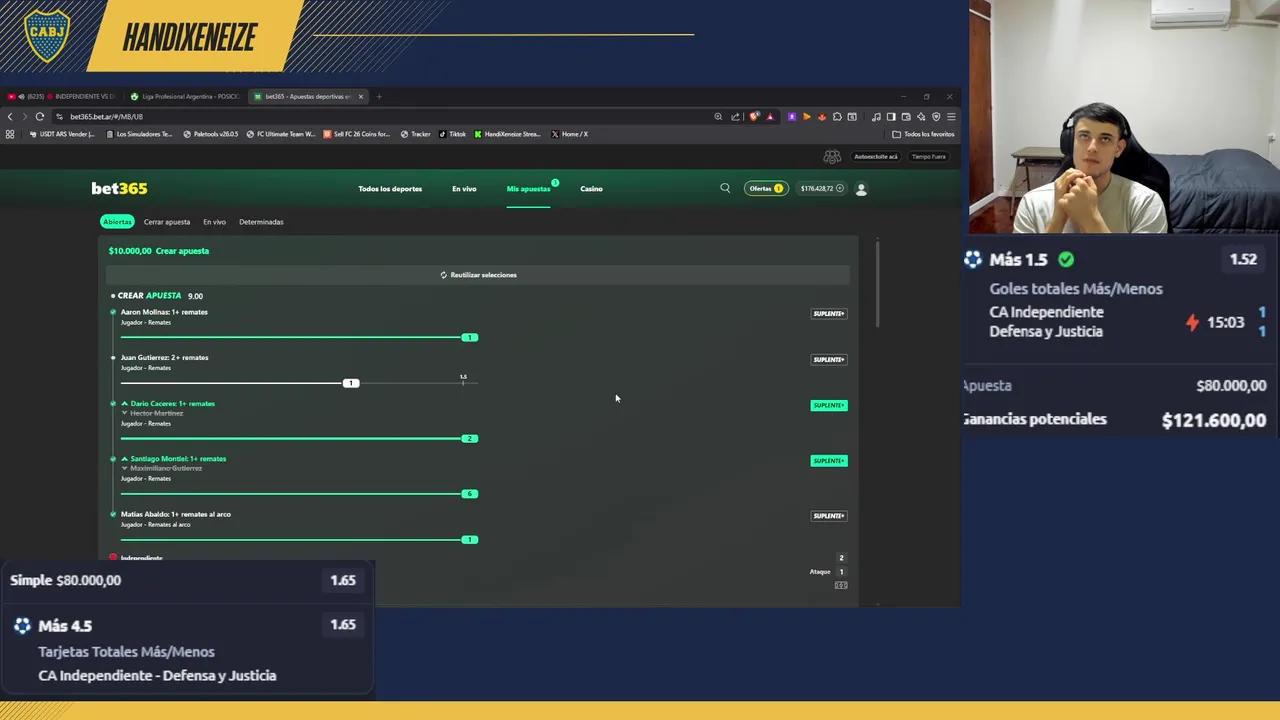Viewport: 1280px width, 720px height.
Task: Click the bets panel vertical scrollbar
Action: (x=878, y=282)
